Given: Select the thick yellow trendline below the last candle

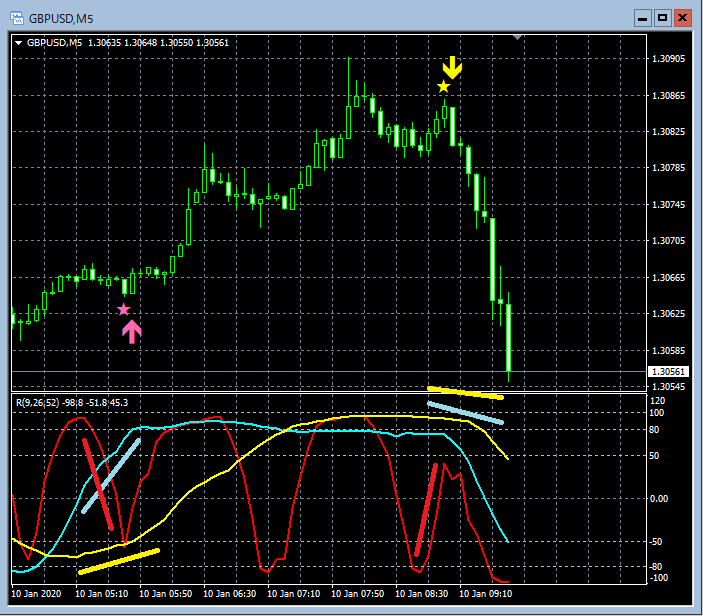Looking at the screenshot, I should (x=465, y=393).
